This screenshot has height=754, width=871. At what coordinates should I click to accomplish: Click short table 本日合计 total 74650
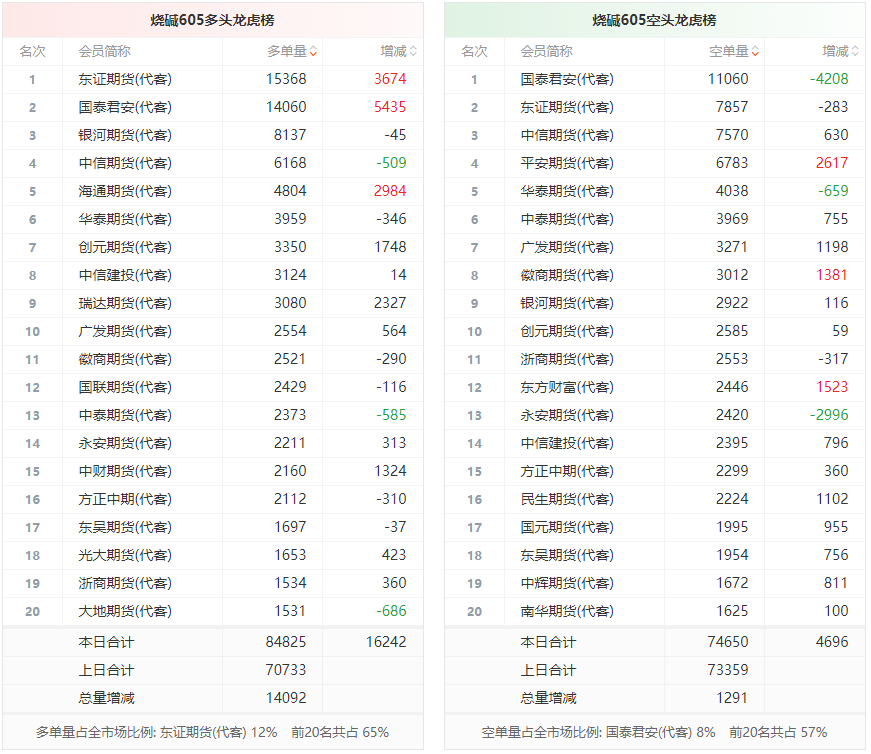pyautogui.click(x=728, y=642)
